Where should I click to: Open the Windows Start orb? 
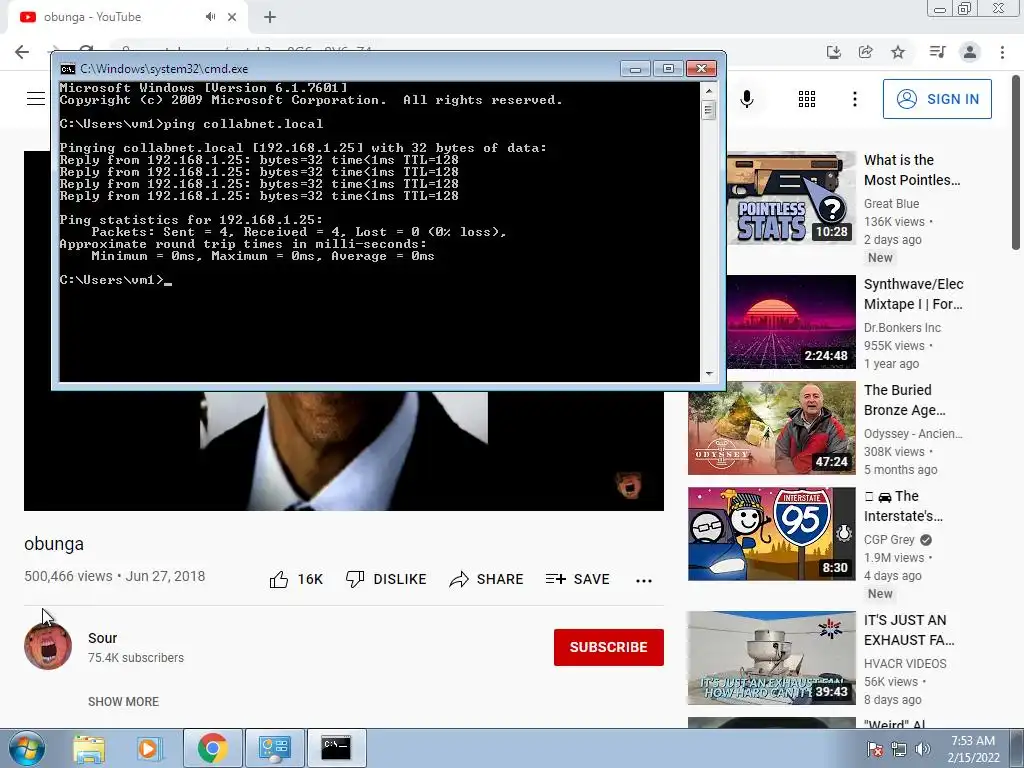27,748
